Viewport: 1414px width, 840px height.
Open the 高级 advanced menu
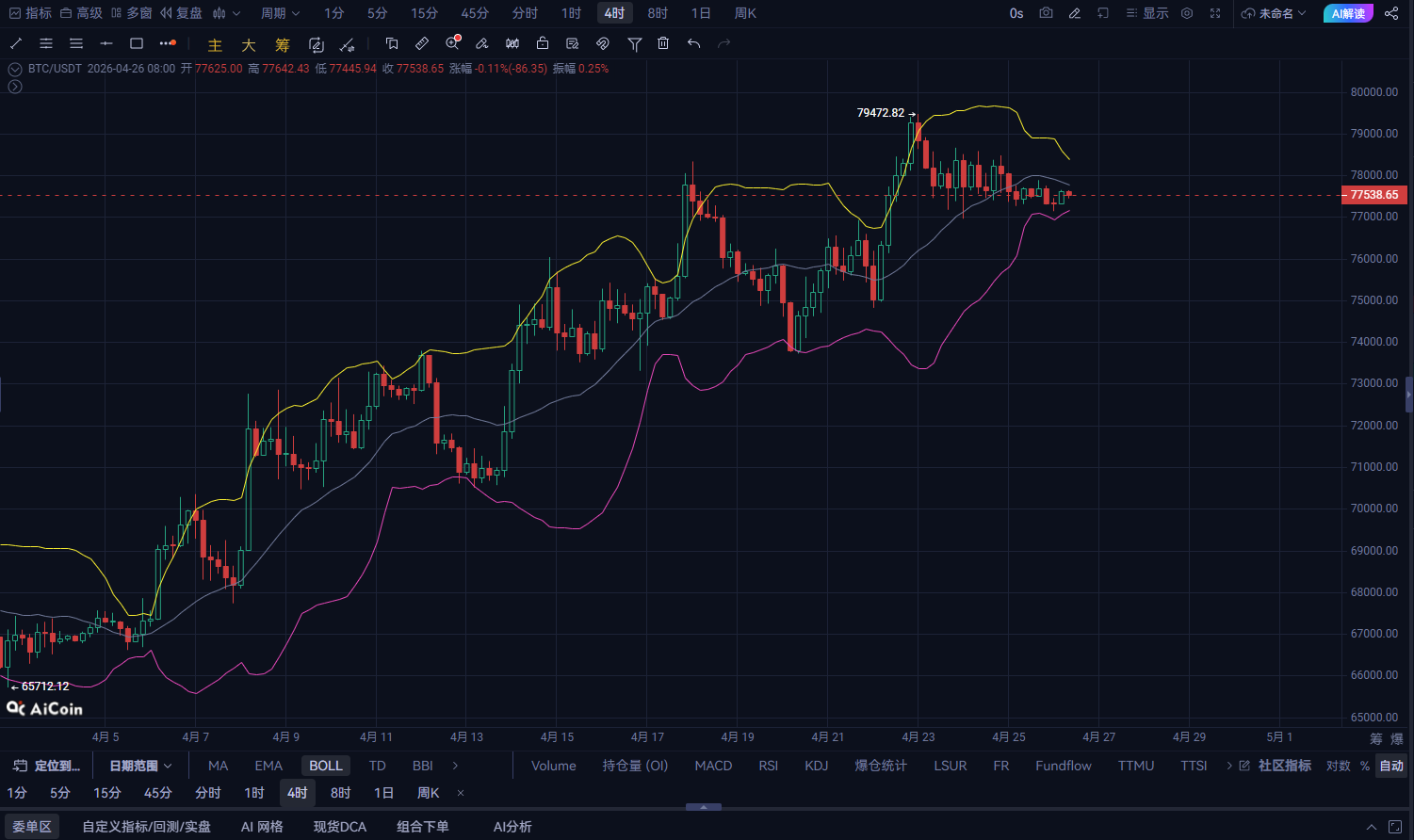(x=81, y=13)
